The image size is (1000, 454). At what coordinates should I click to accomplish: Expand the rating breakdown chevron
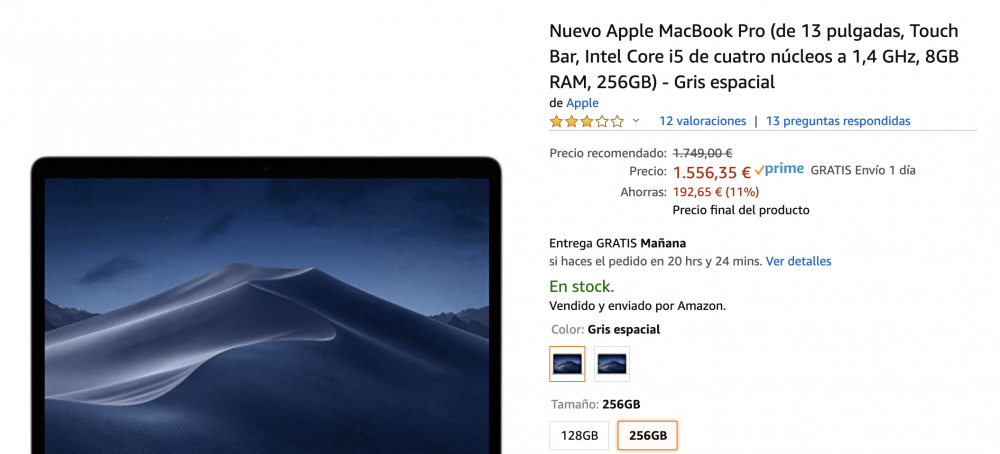636,121
